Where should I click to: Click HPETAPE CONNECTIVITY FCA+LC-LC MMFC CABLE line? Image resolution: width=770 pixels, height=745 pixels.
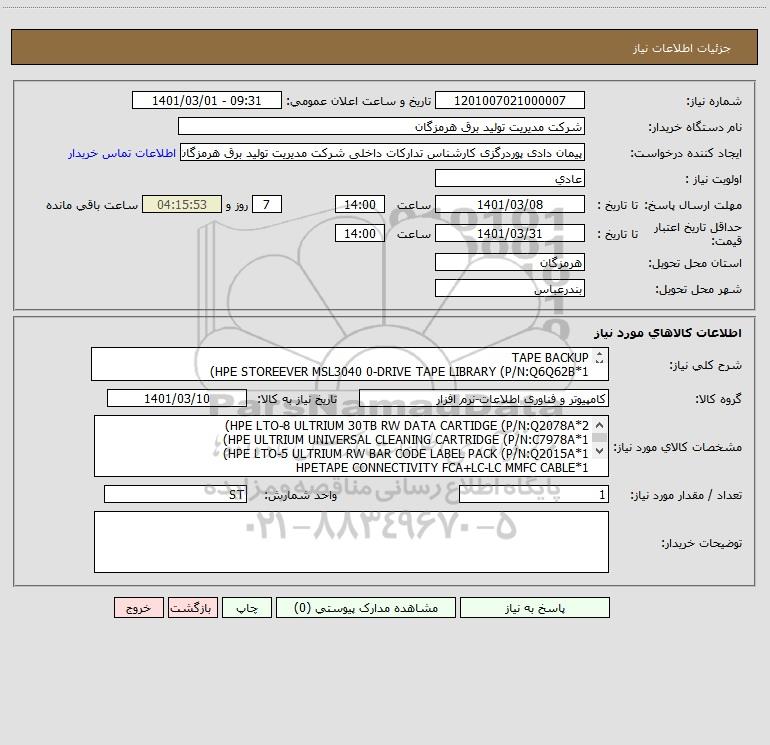[442, 468]
